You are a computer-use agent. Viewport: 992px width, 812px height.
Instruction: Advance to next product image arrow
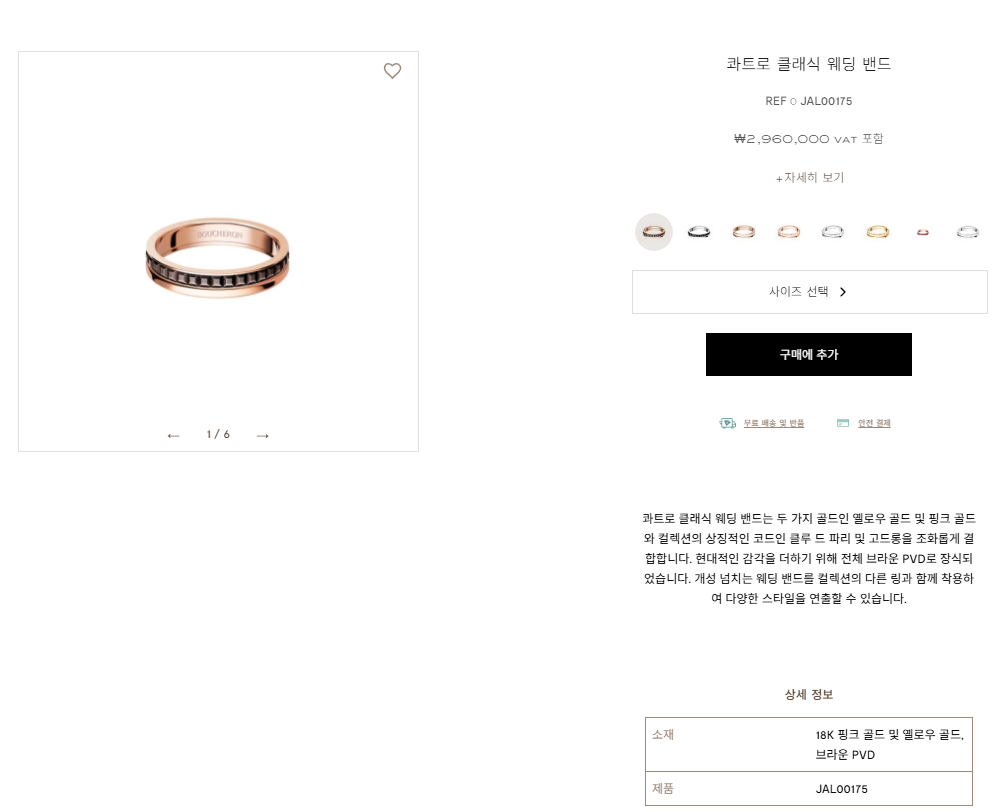(263, 435)
